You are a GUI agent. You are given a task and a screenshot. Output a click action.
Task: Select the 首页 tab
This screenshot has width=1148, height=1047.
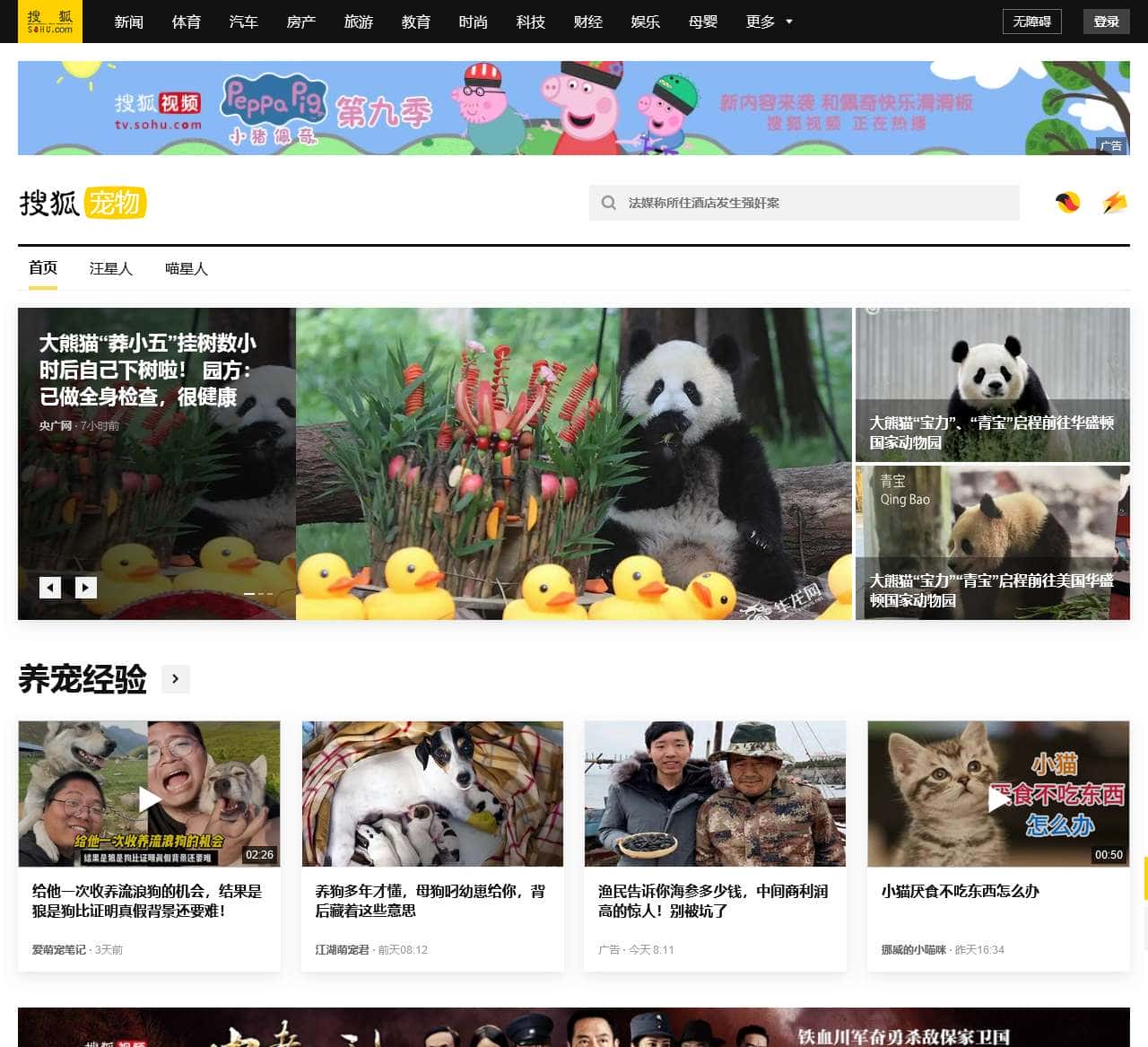[x=43, y=268]
